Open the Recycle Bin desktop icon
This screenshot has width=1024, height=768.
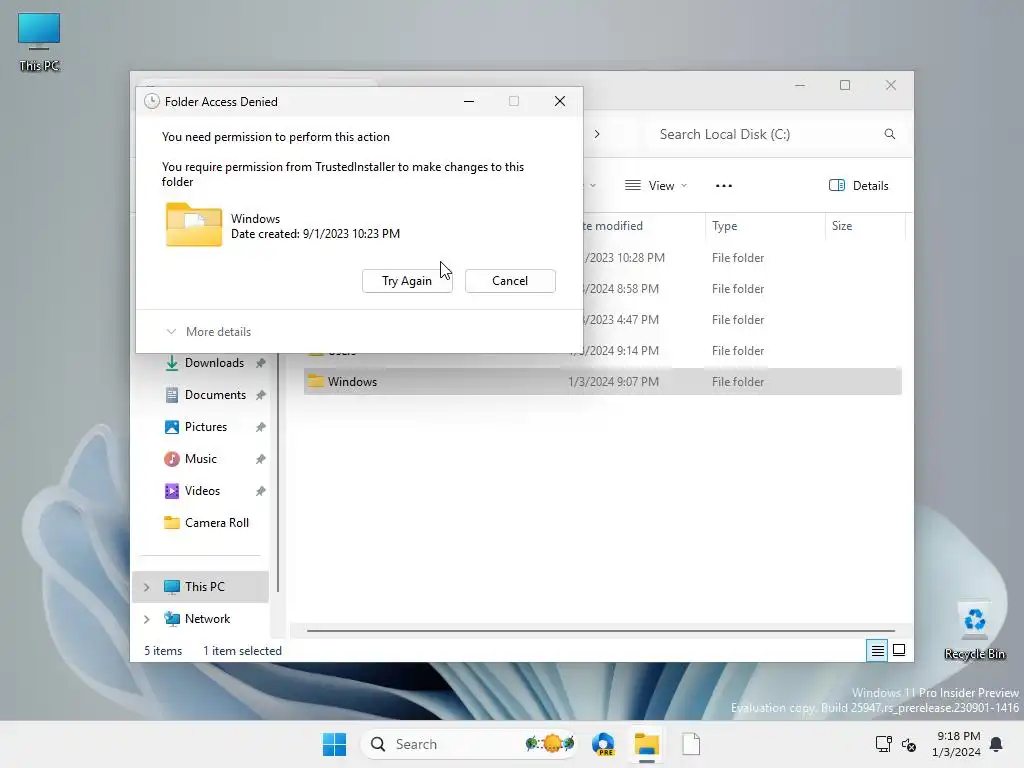(974, 630)
